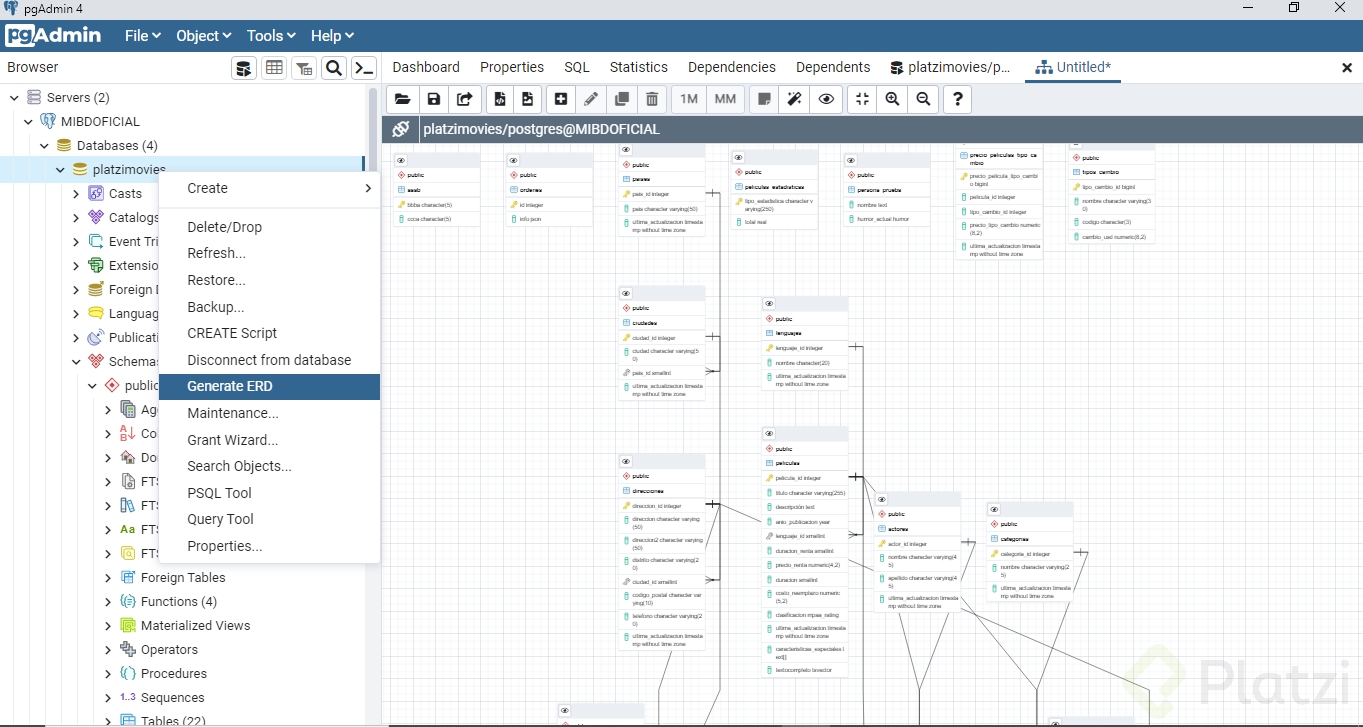Toggle eye icon on persona_prueba table card
Screen dimensions: 1363x727
pyautogui.click(x=853, y=160)
